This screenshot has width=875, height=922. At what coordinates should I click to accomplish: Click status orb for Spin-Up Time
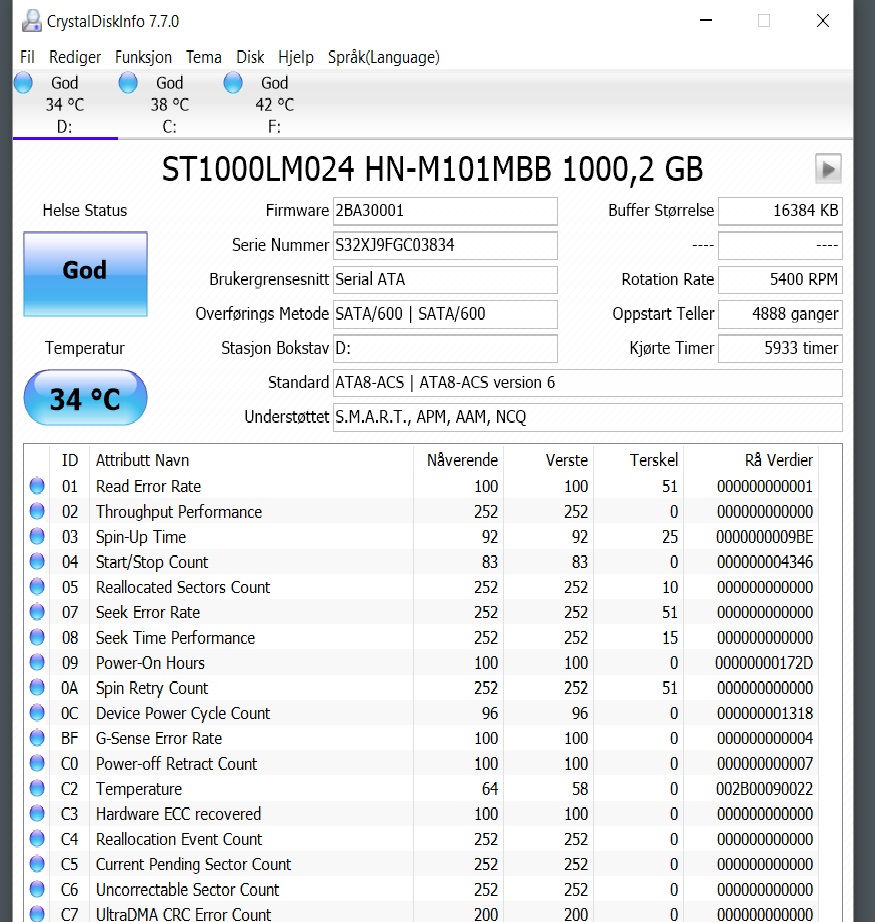click(37, 536)
